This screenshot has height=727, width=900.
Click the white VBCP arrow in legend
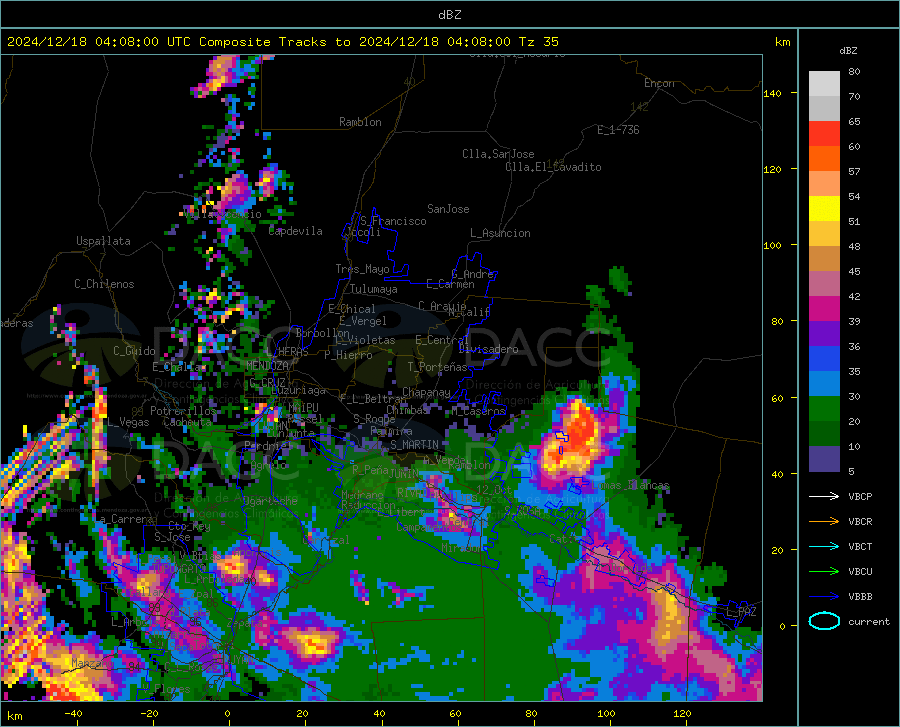[x=824, y=496]
